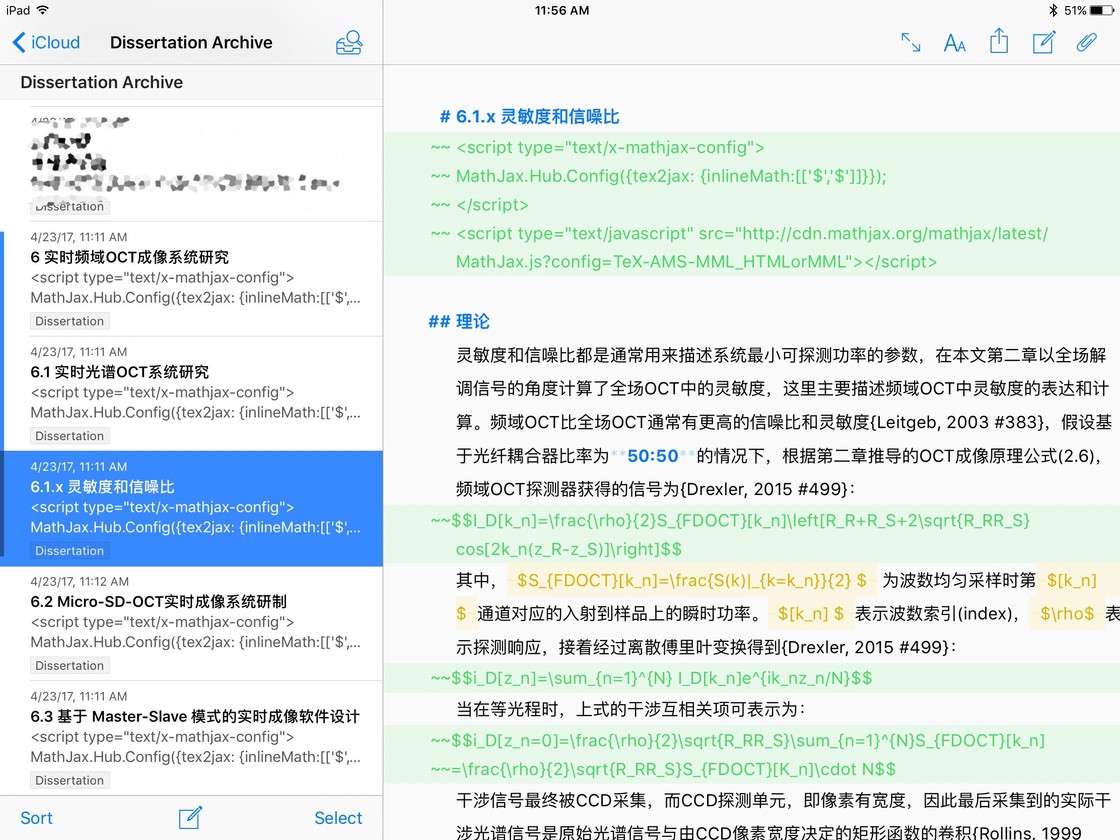Tap the 11:56 AM clock
This screenshot has width=1120, height=840.
click(x=562, y=10)
